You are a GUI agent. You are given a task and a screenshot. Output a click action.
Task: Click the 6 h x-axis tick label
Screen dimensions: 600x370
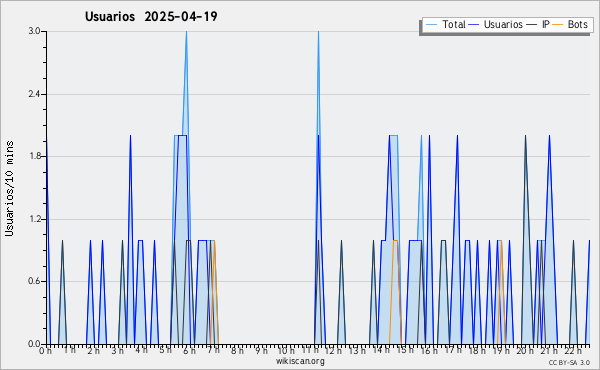pos(189,351)
